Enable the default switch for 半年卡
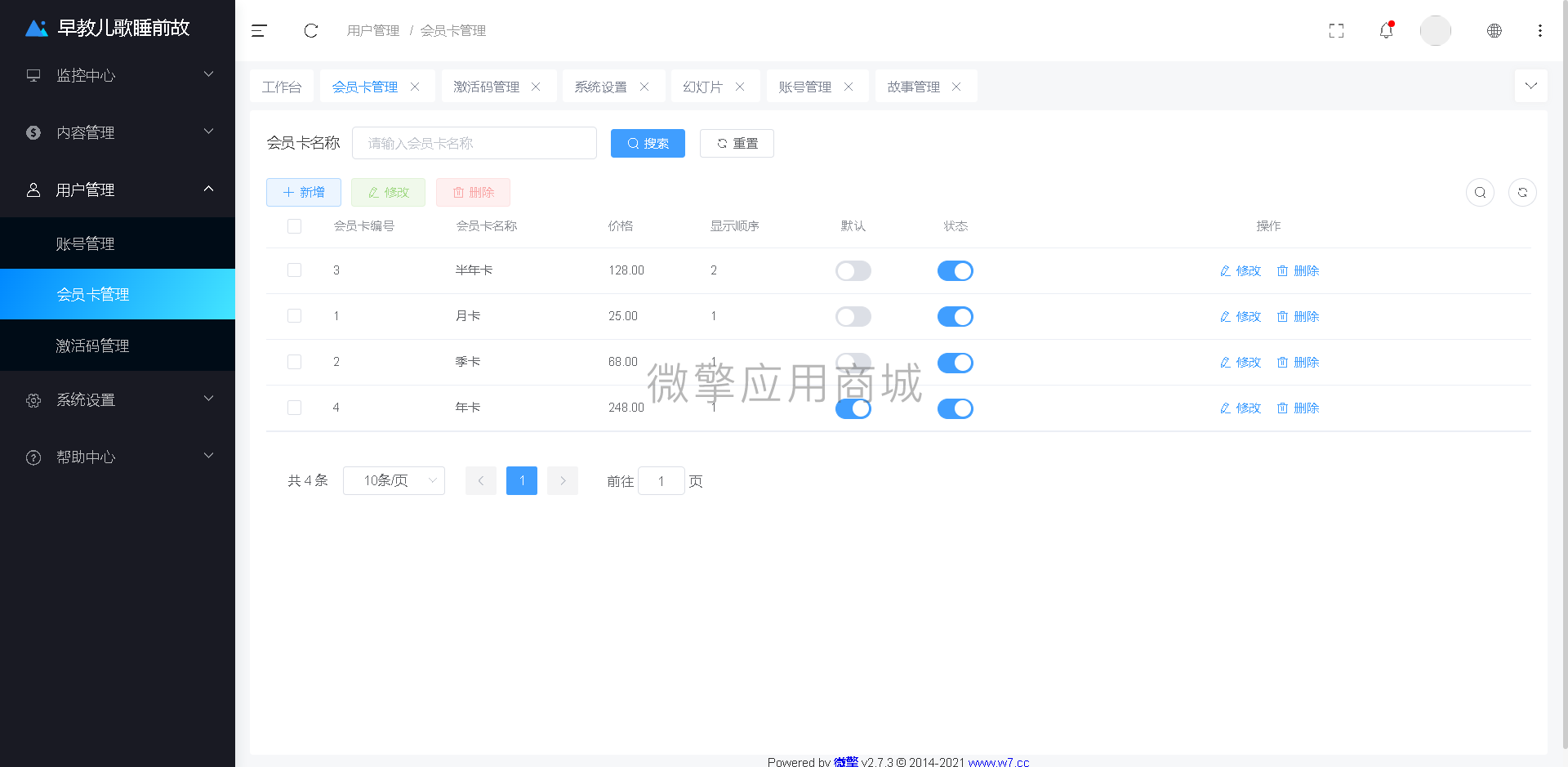1568x767 pixels. [853, 271]
